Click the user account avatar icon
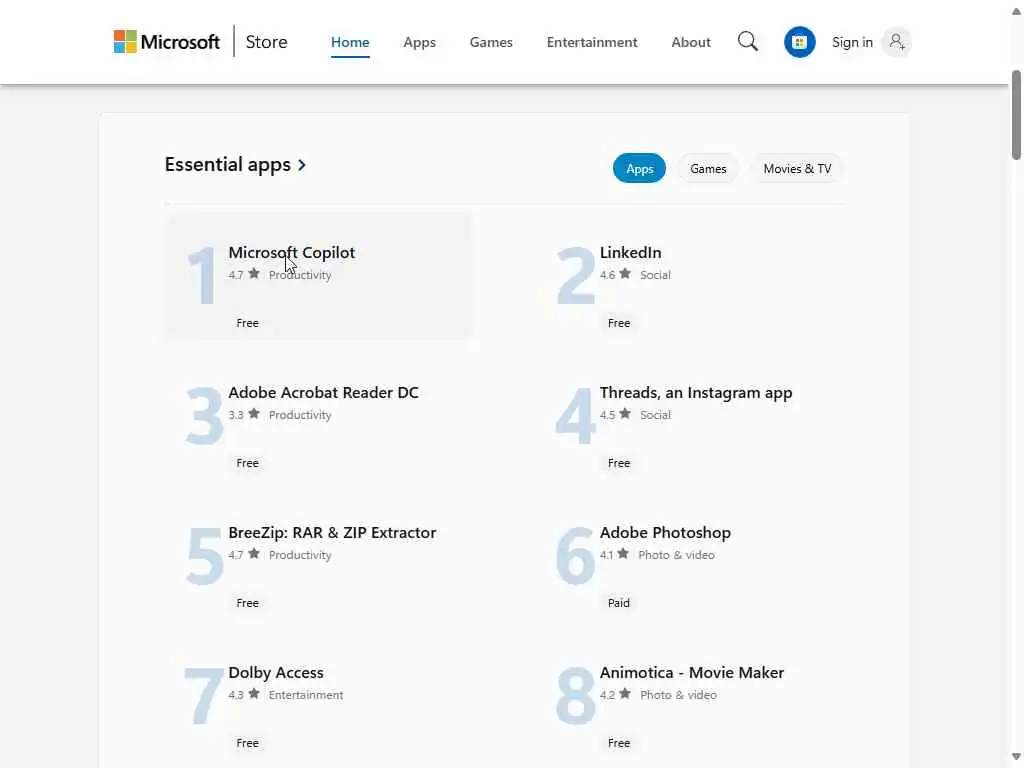This screenshot has width=1024, height=768. (x=897, y=42)
